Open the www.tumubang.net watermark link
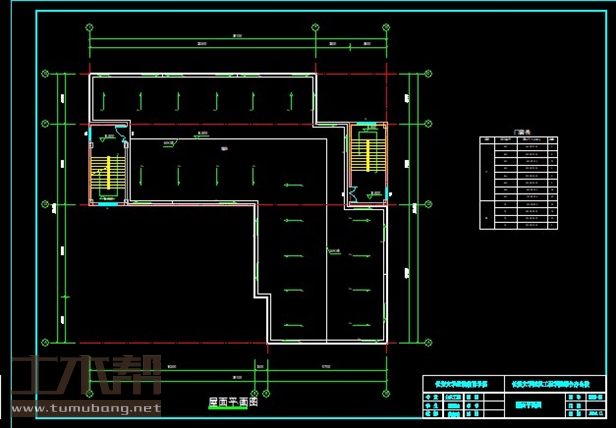This screenshot has width=616, height=428. [x=84, y=409]
